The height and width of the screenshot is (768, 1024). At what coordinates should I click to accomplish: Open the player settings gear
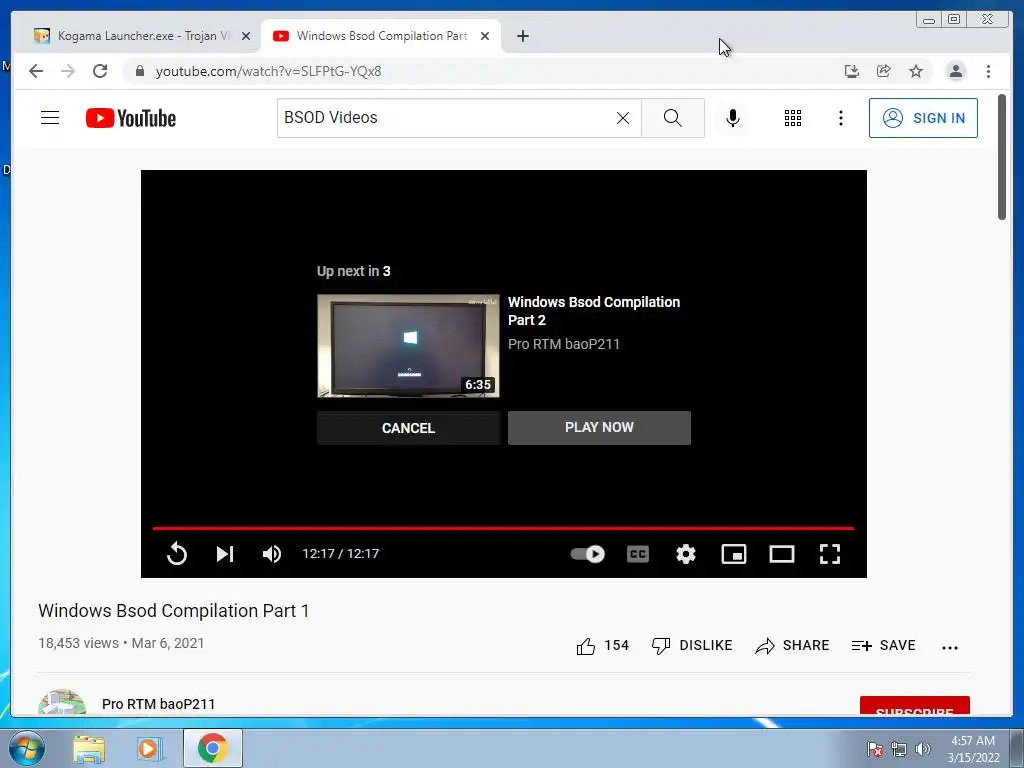pos(686,554)
